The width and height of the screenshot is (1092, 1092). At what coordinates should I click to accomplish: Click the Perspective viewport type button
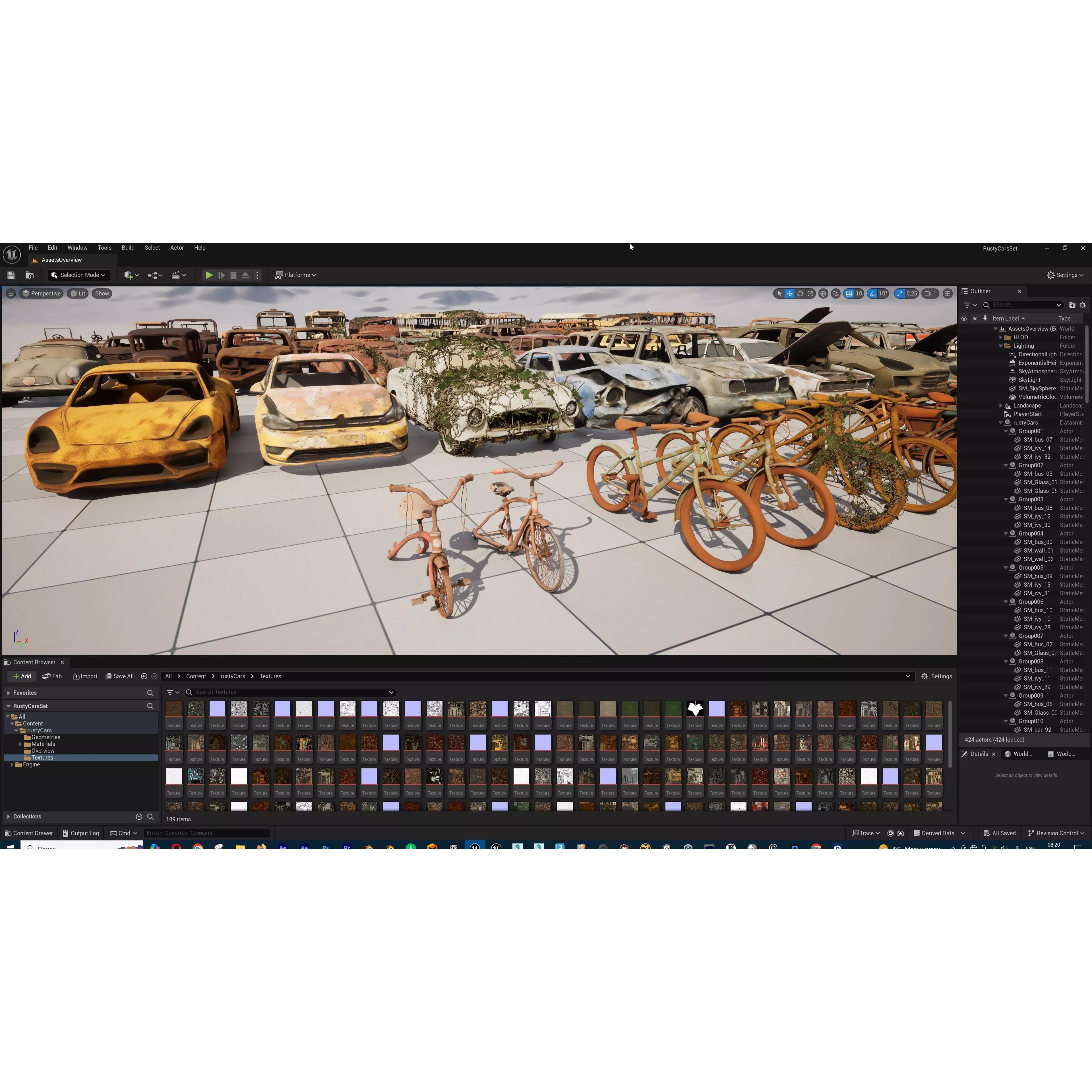41,293
